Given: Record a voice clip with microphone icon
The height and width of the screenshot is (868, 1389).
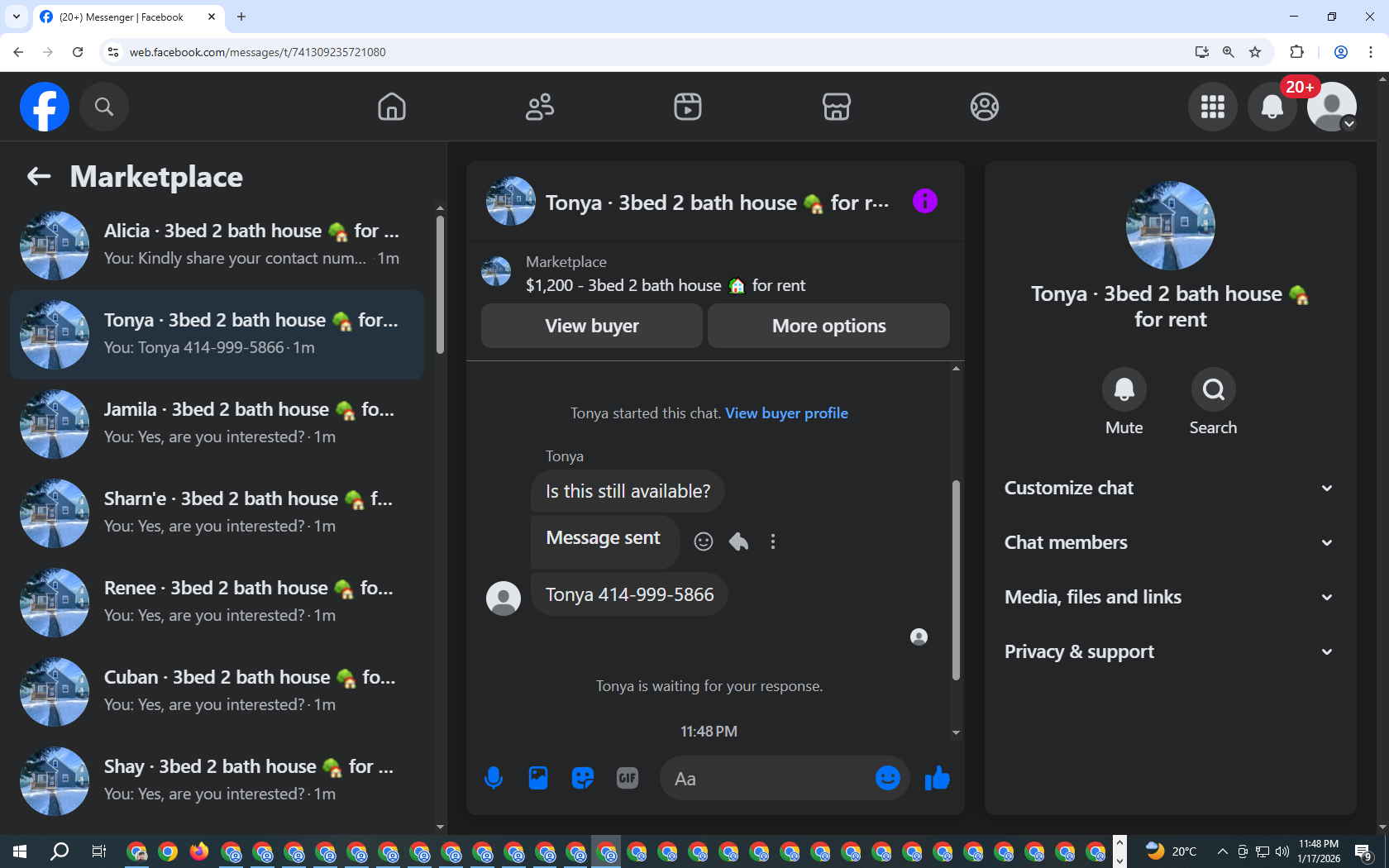Looking at the screenshot, I should point(494,778).
